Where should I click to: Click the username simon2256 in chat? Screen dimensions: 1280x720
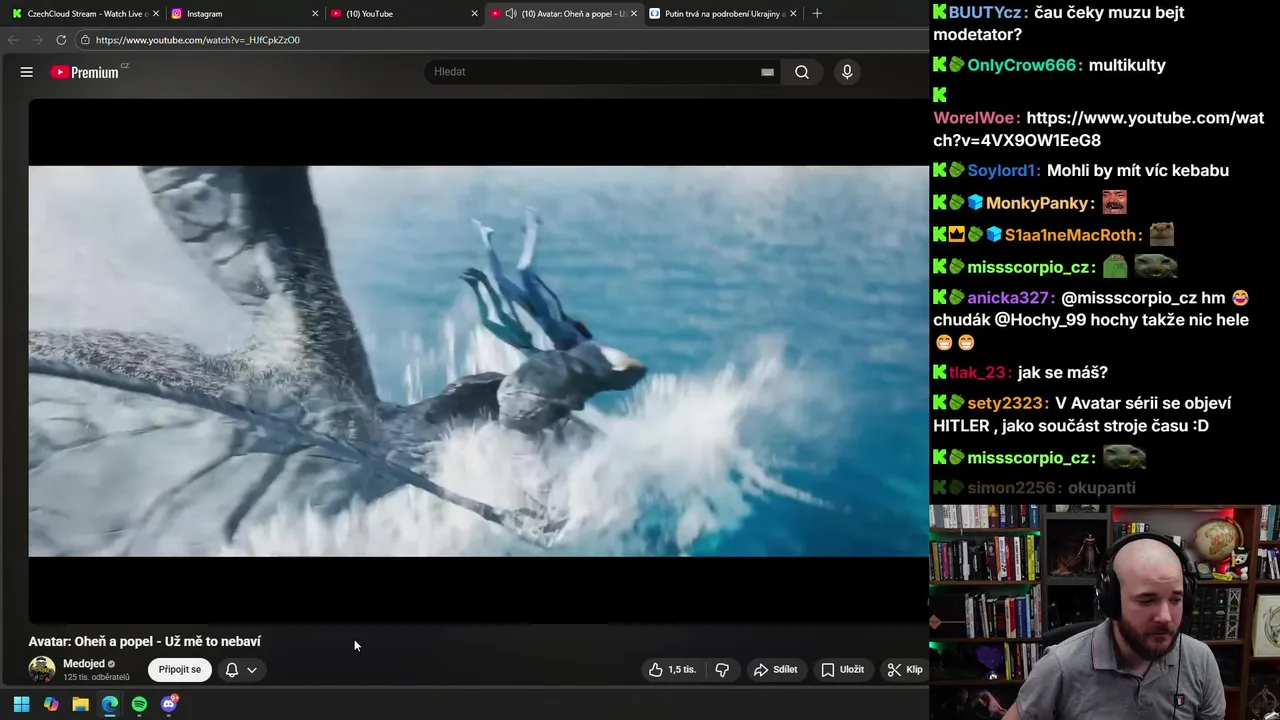1012,488
